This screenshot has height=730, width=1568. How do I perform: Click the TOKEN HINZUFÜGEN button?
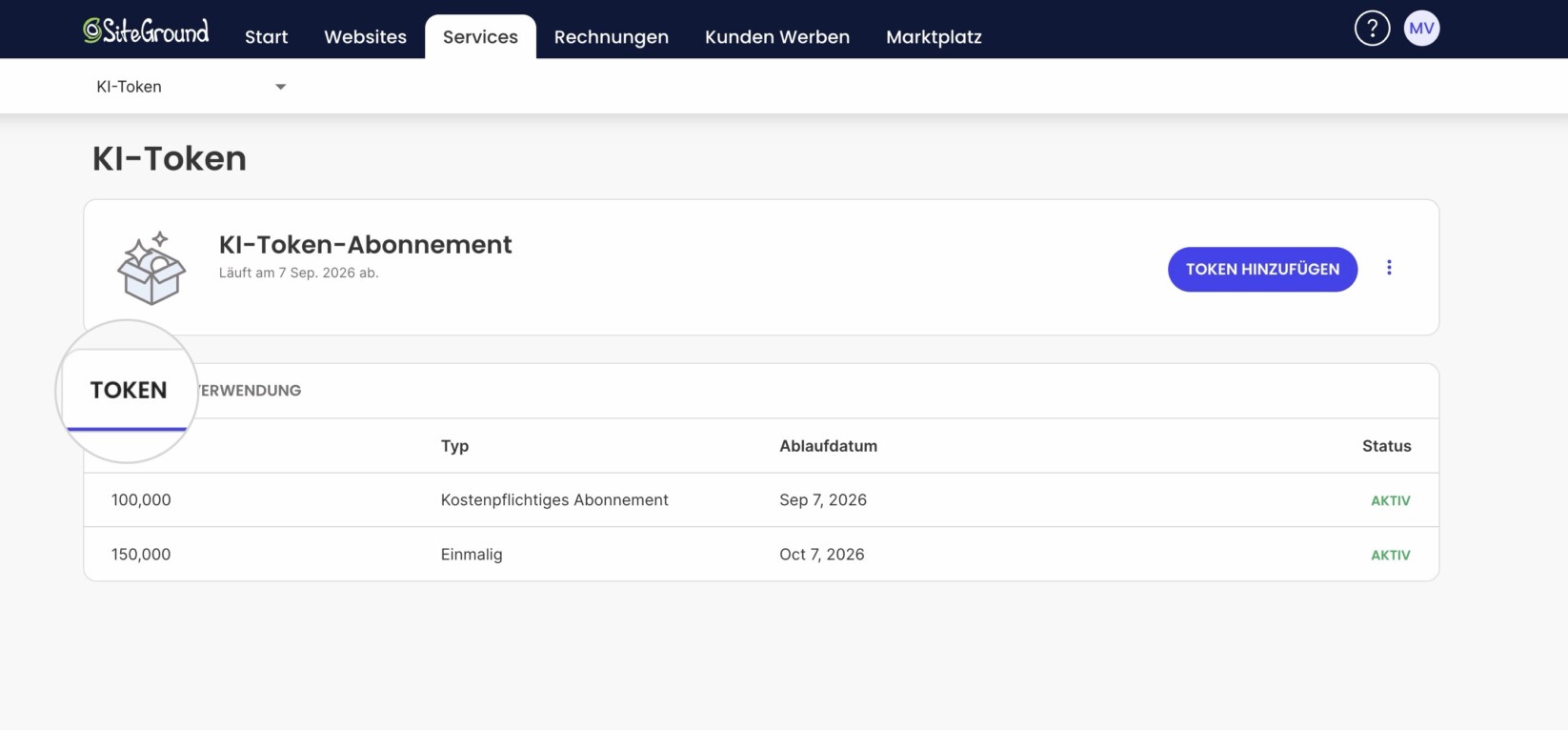pos(1262,270)
